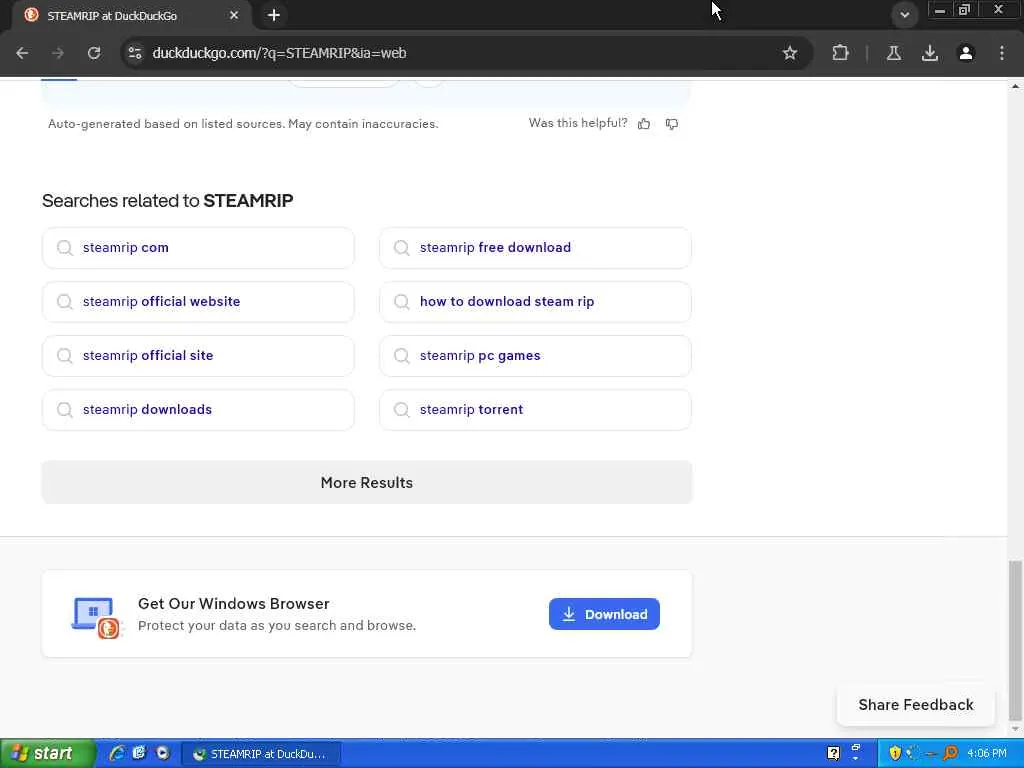This screenshot has width=1024, height=768.
Task: Open the Windows start menu
Action: (x=46, y=754)
